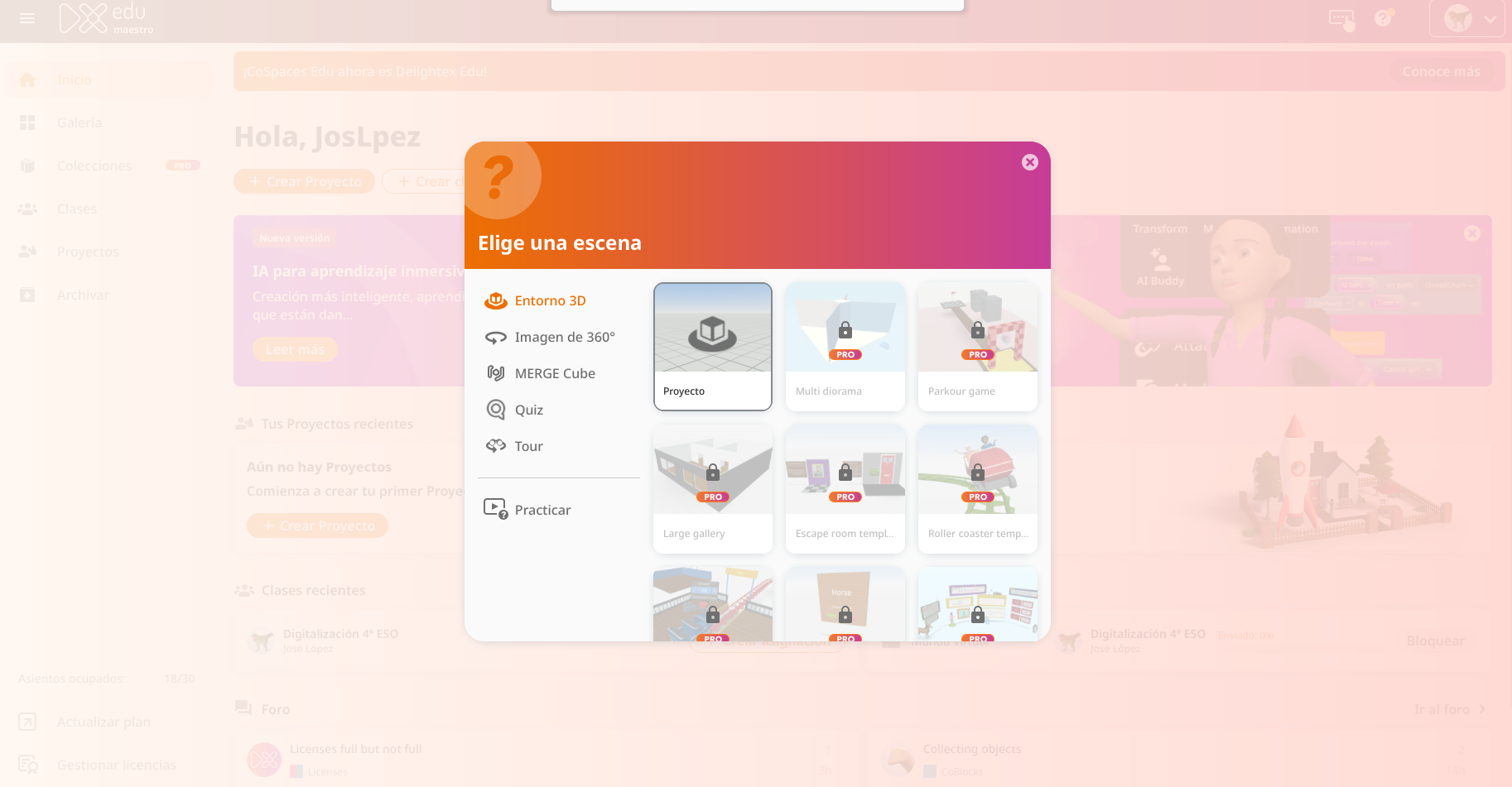
Task: Choose the Imagen de 360° option
Action: [x=564, y=338]
